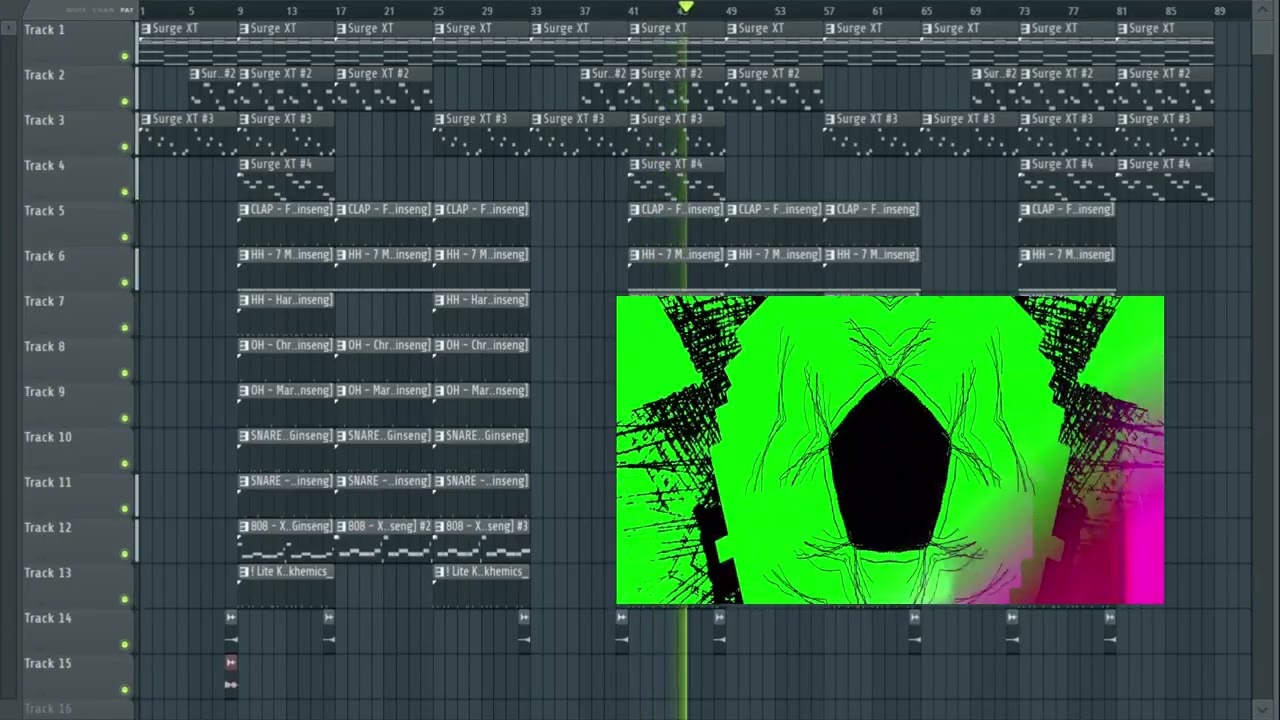The image size is (1280, 720).
Task: Mute Track 2 with its green dot
Action: click(x=125, y=101)
